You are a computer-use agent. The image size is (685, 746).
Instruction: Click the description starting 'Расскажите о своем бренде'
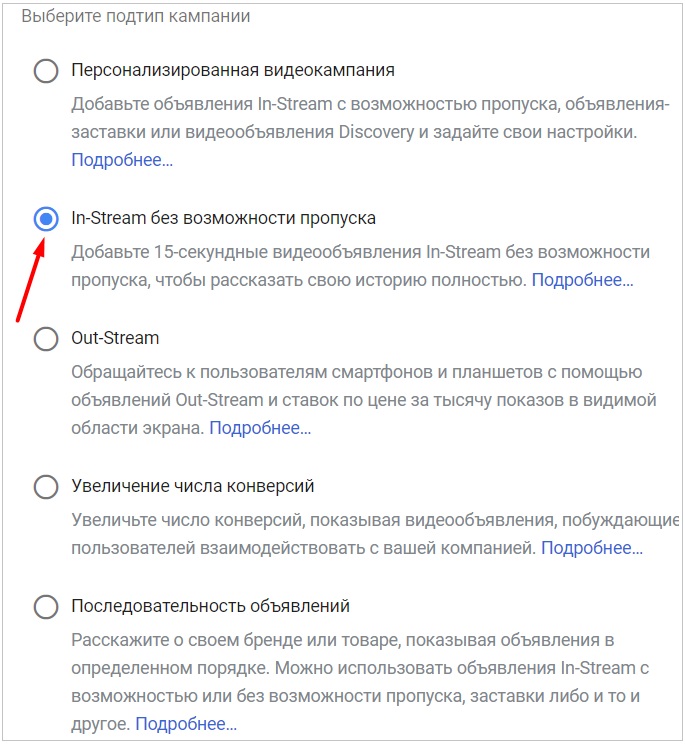[x=360, y=682]
